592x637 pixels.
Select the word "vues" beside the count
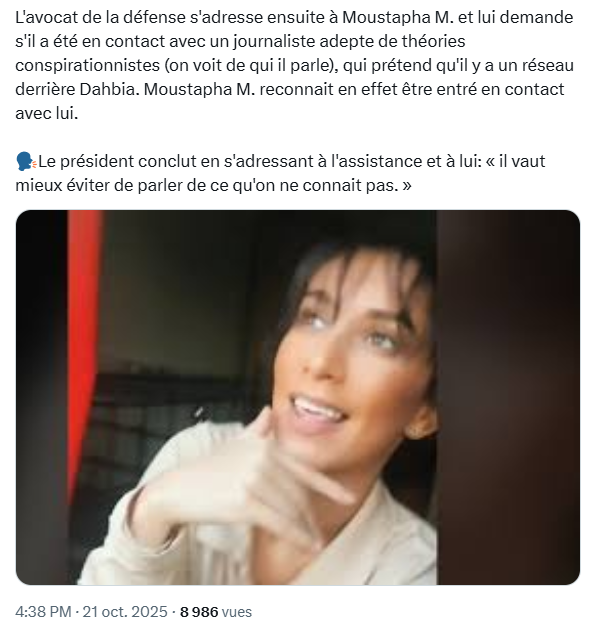pos(237,612)
